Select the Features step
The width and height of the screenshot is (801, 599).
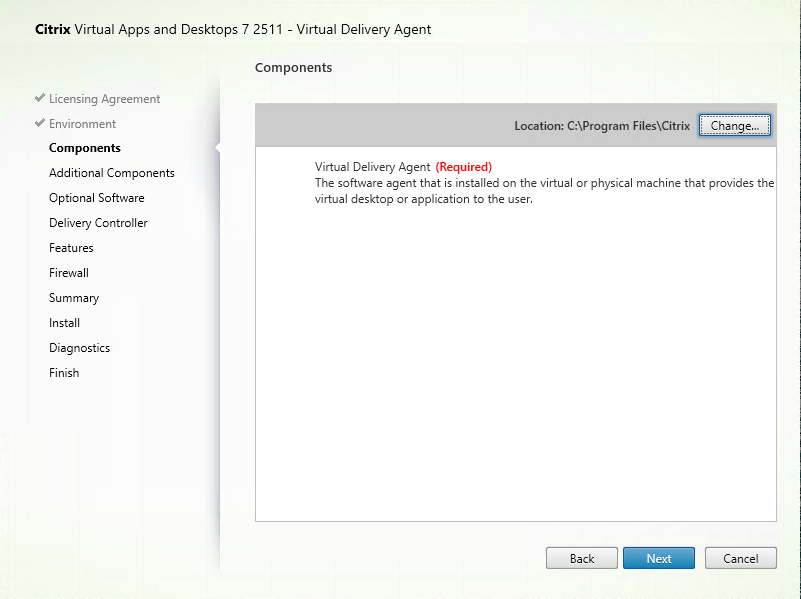[71, 247]
